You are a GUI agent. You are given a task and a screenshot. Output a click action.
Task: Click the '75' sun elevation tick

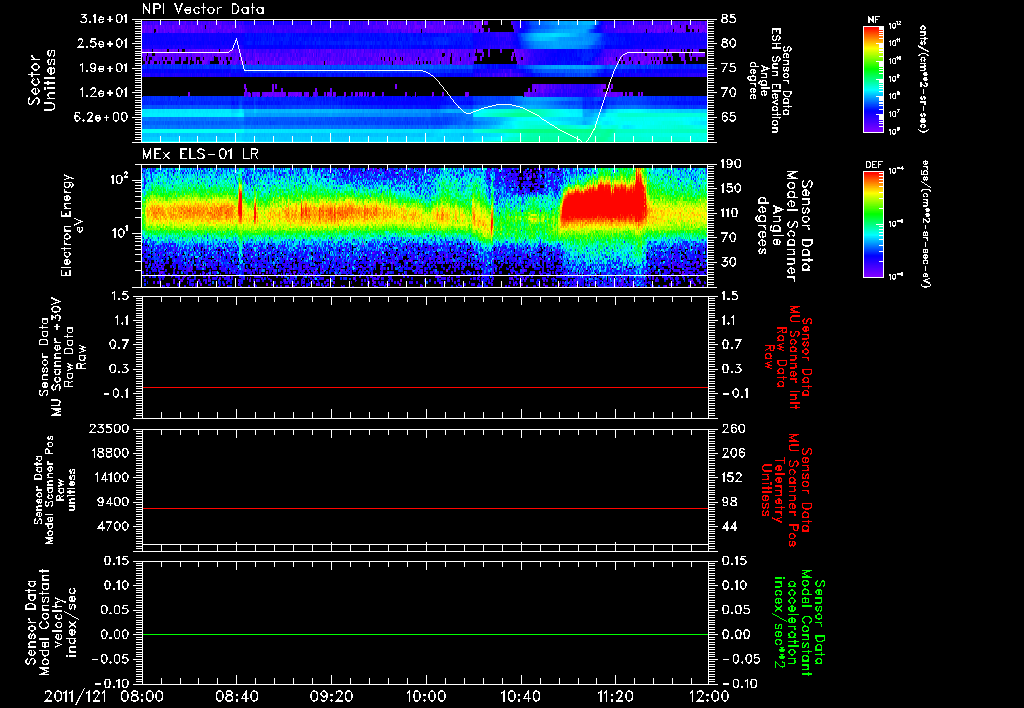(729, 68)
